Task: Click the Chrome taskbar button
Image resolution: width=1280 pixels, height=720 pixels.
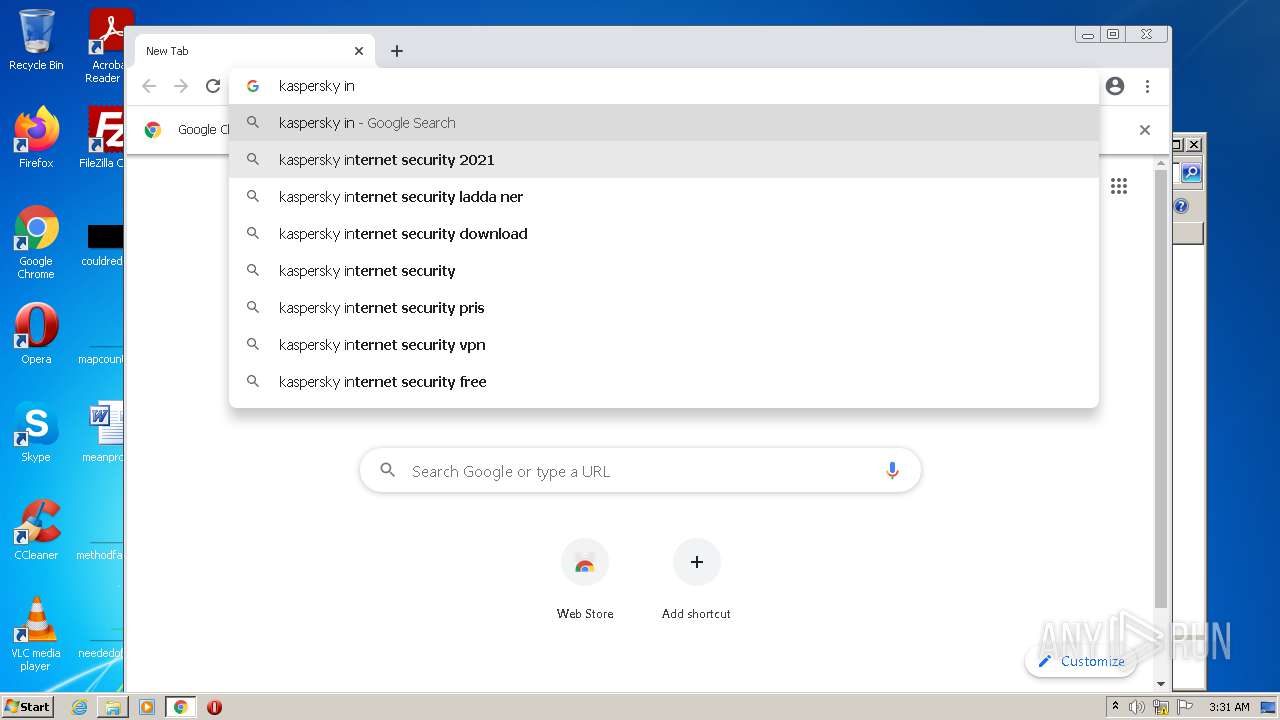Action: coord(181,707)
